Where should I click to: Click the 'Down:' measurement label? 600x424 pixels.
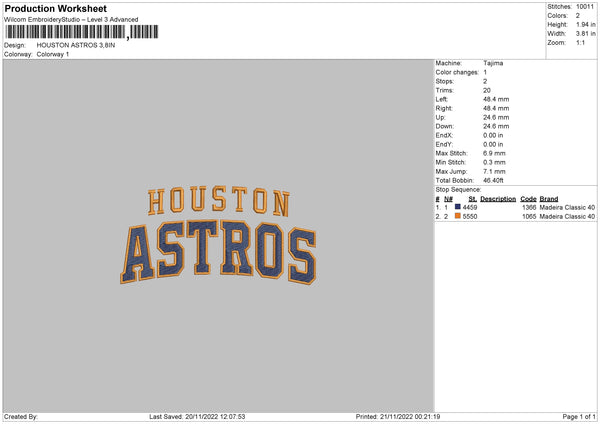(445, 126)
